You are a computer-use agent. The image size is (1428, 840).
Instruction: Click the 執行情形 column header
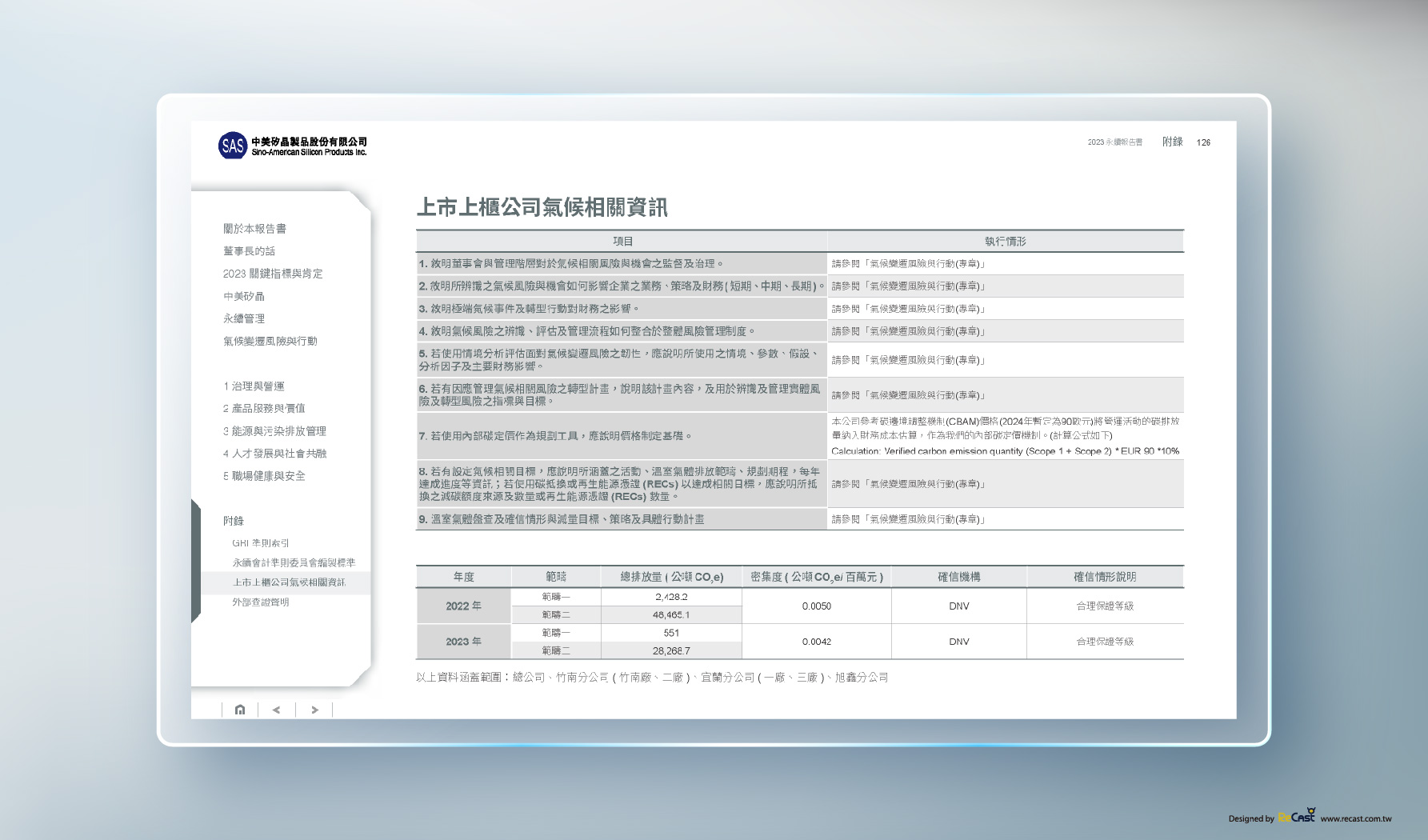pyautogui.click(x=1006, y=242)
